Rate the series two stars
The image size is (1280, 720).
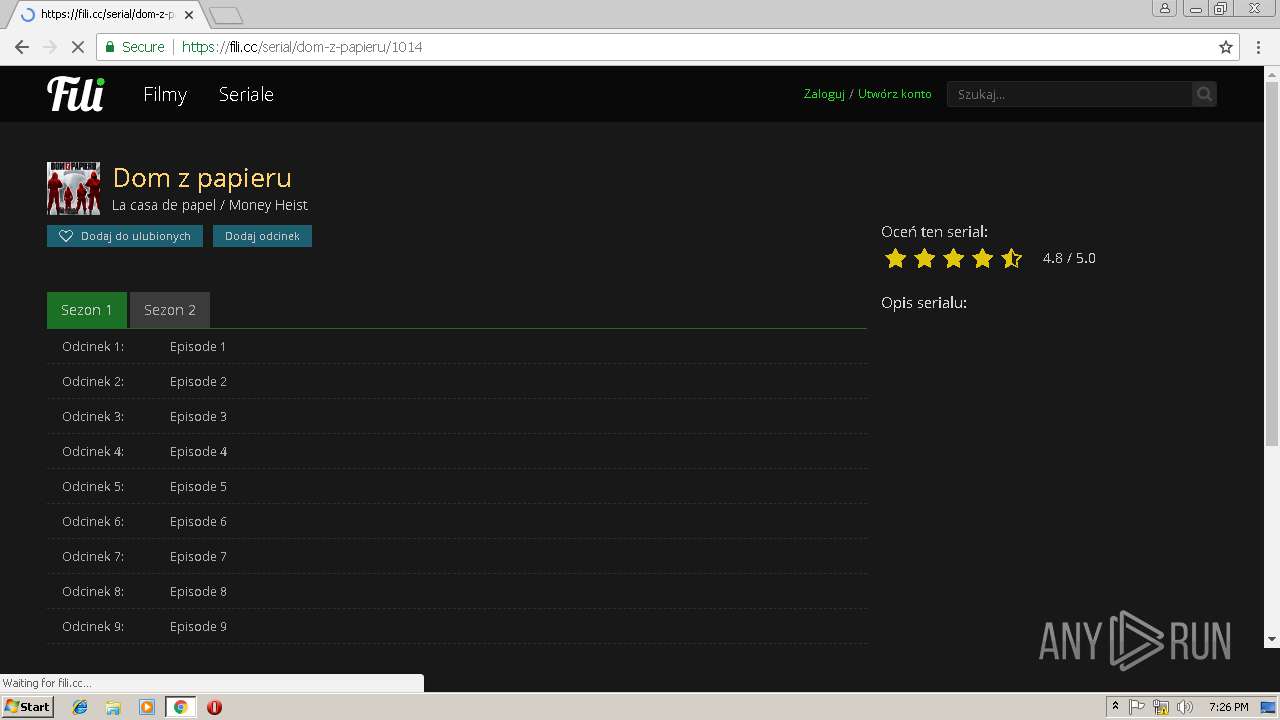click(924, 259)
